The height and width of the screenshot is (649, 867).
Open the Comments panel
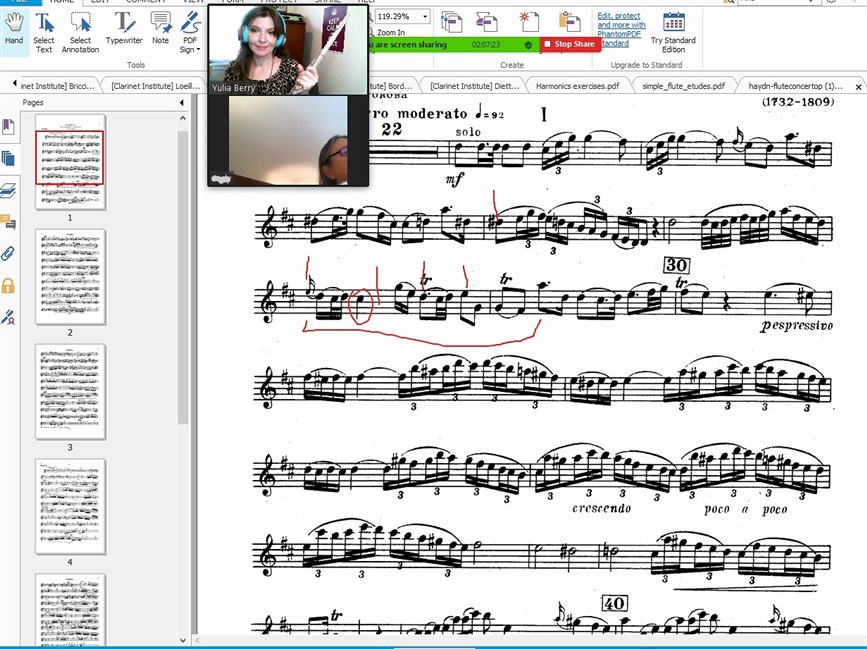point(8,222)
